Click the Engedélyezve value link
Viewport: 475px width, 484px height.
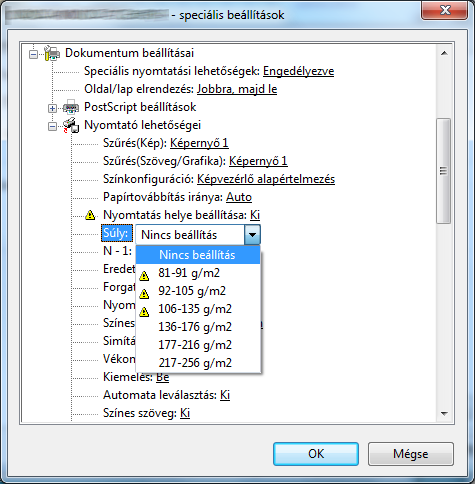[298, 71]
